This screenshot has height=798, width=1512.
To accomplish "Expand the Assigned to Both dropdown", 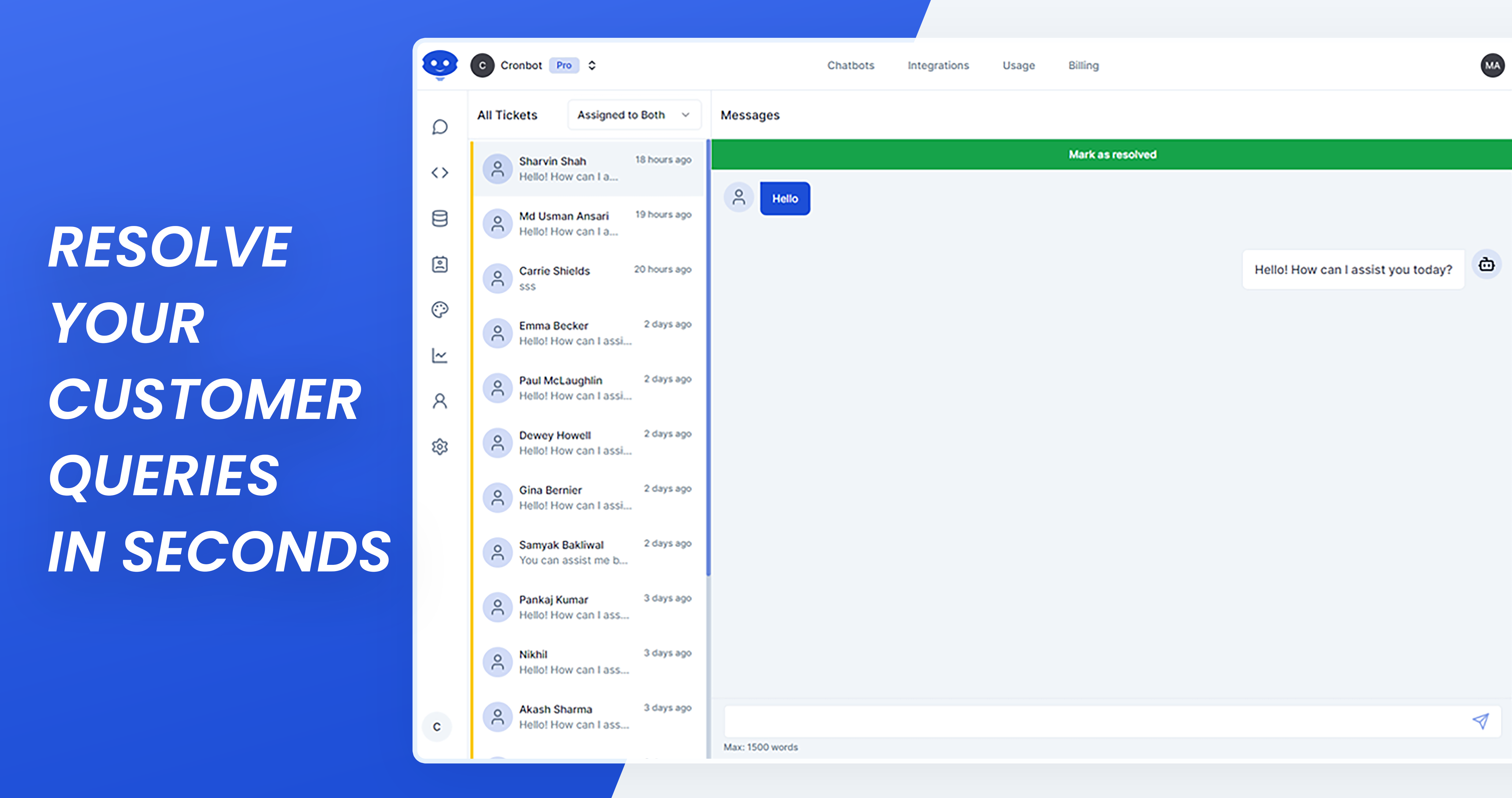I will (634, 115).
